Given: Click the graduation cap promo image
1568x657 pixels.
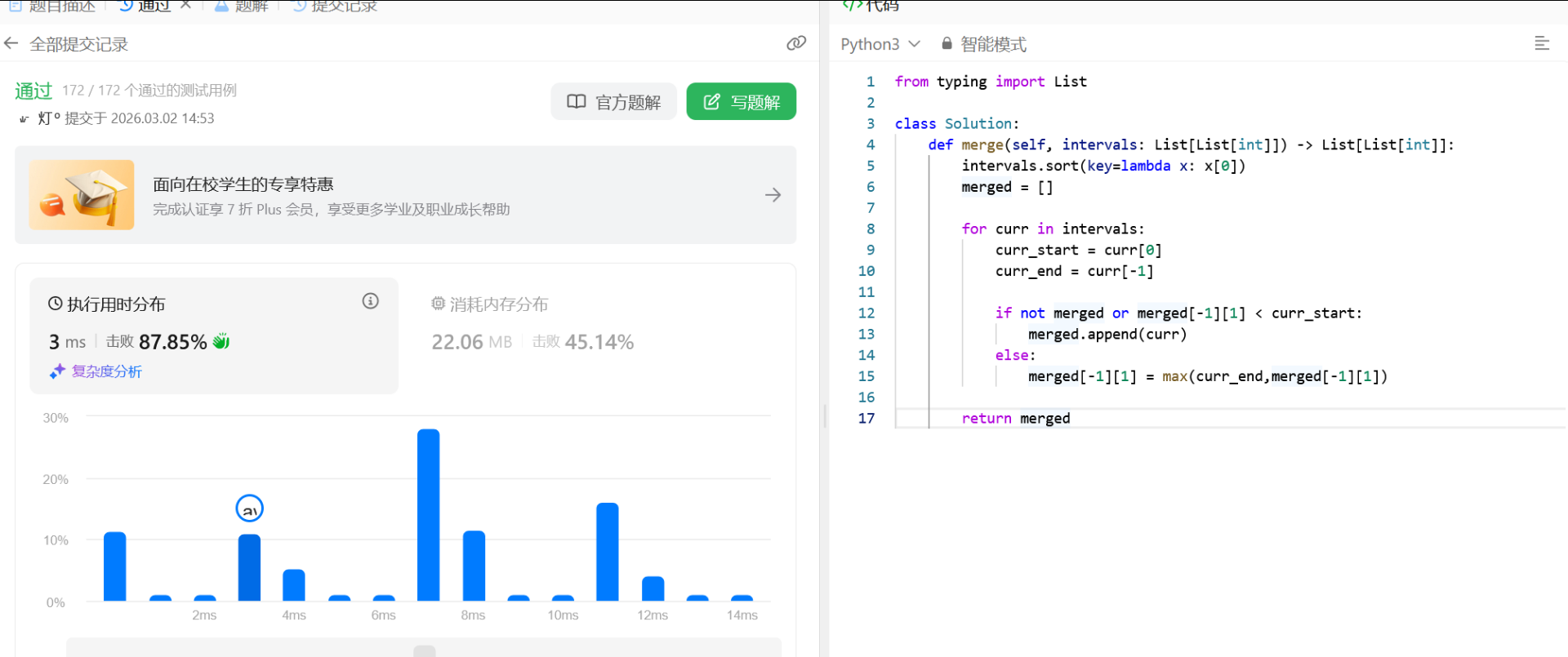Looking at the screenshot, I should tap(82, 195).
